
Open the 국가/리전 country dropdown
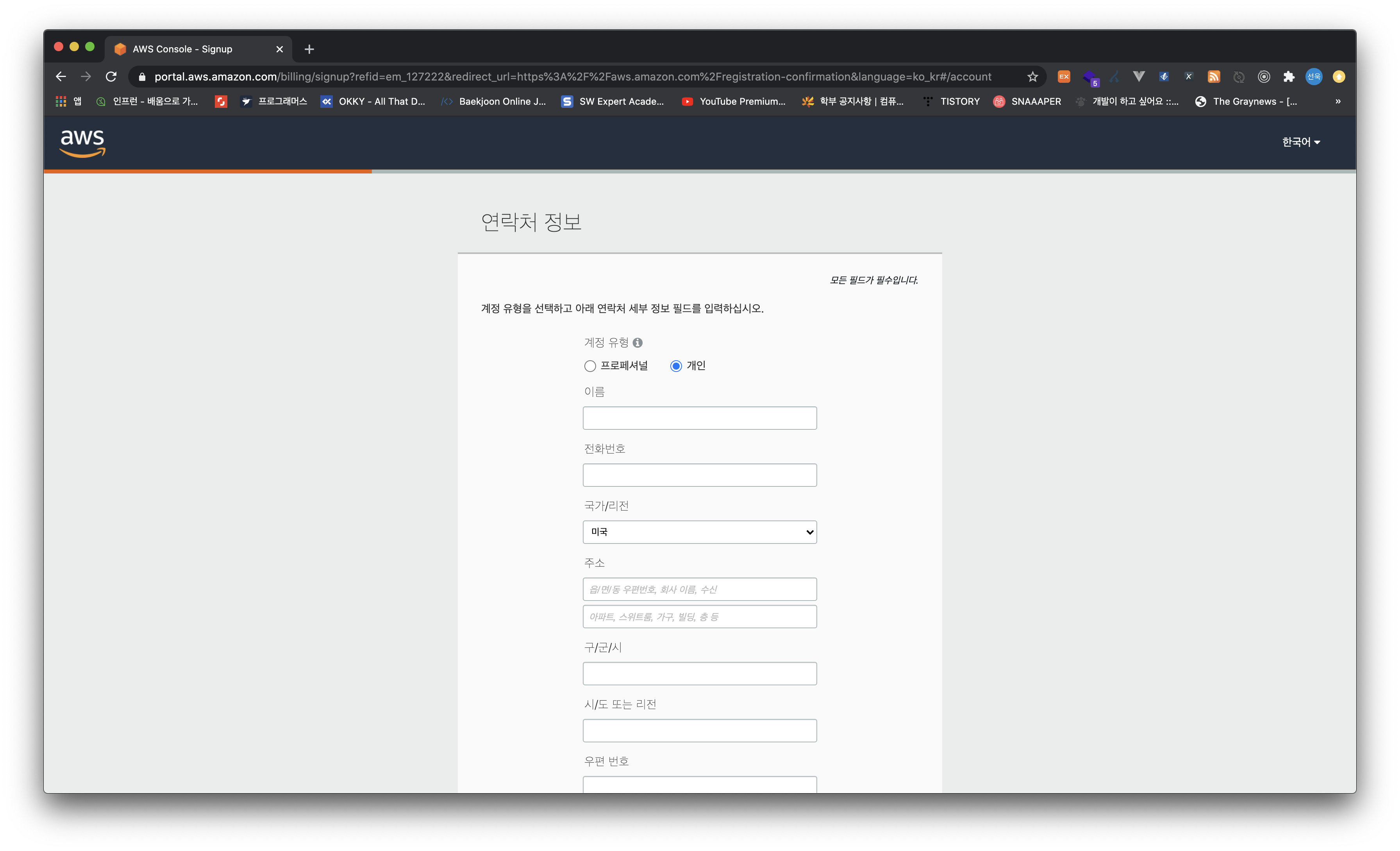point(700,532)
